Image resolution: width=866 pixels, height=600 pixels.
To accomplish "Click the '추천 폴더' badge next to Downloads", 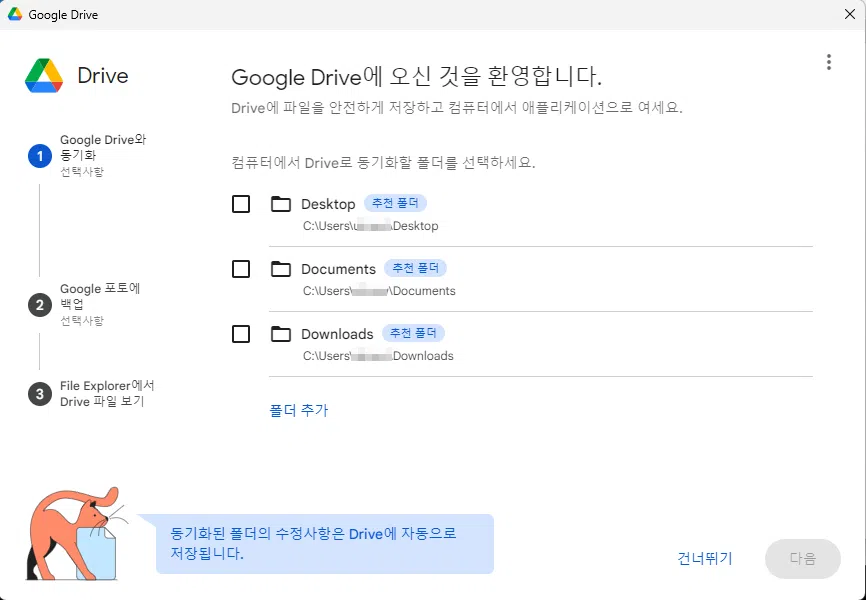I will click(414, 332).
